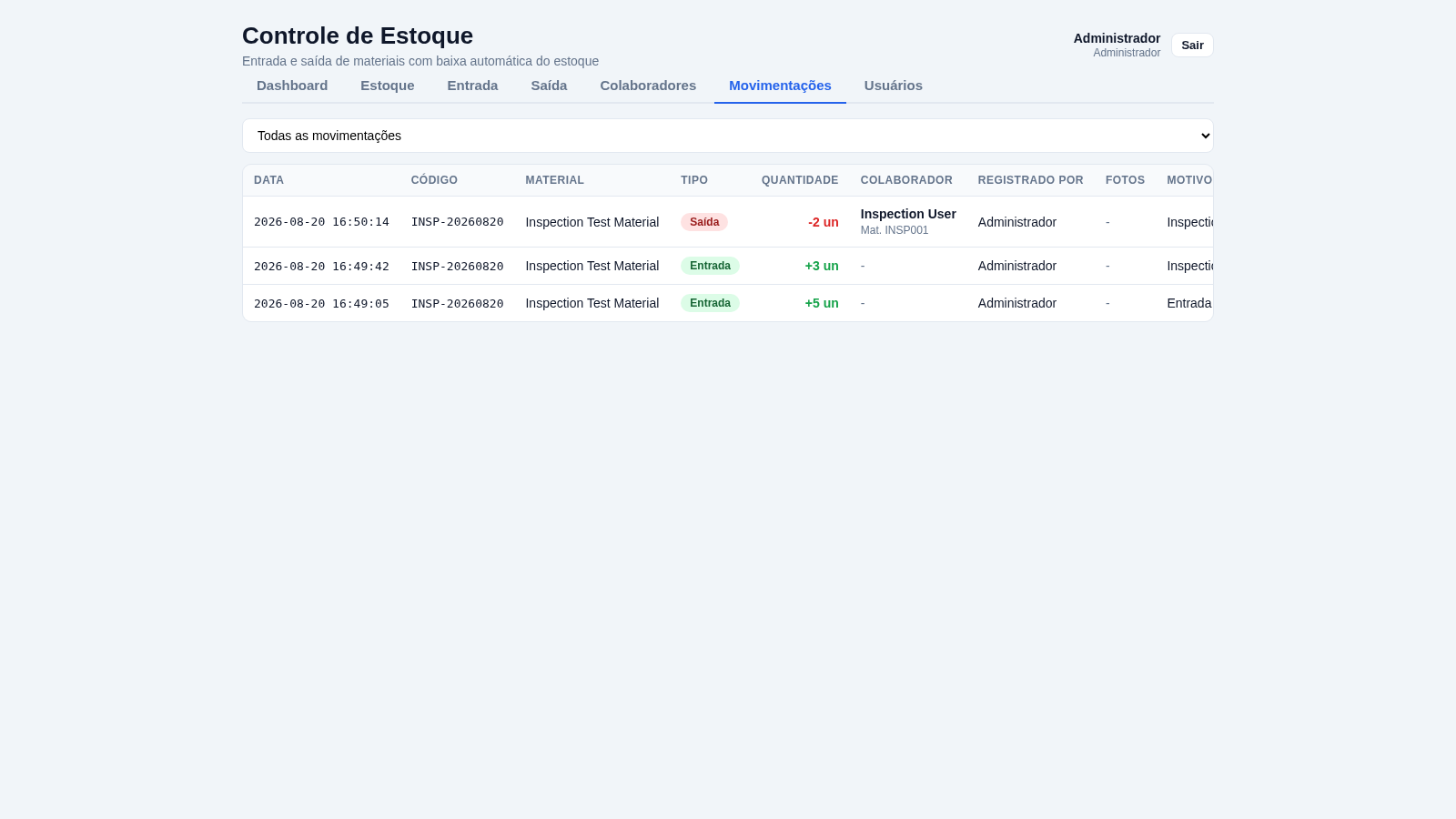Viewport: 1456px width, 819px height.
Task: Click the CÓDIGO column header
Action: (434, 180)
